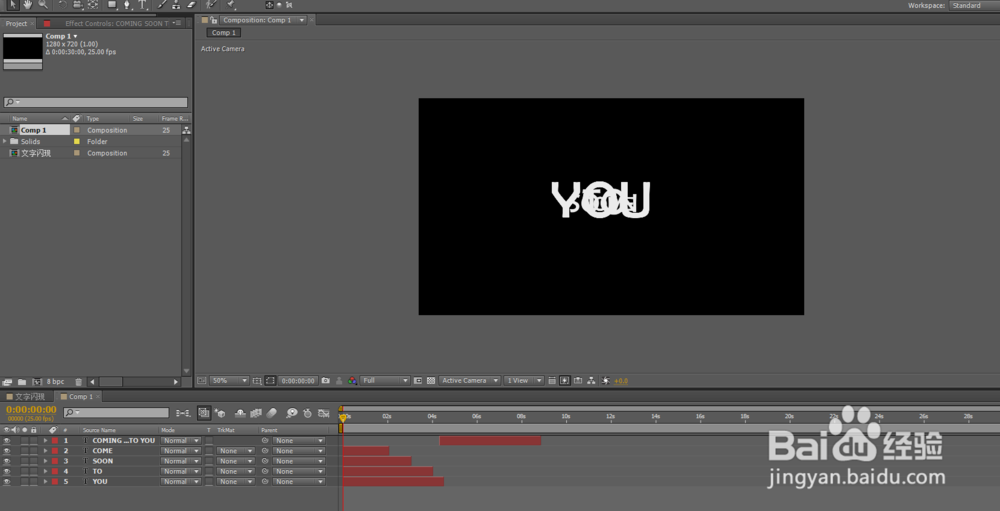The image size is (1000, 511).
Task: Select the Pan Behind anchor tool
Action: (x=93, y=4)
